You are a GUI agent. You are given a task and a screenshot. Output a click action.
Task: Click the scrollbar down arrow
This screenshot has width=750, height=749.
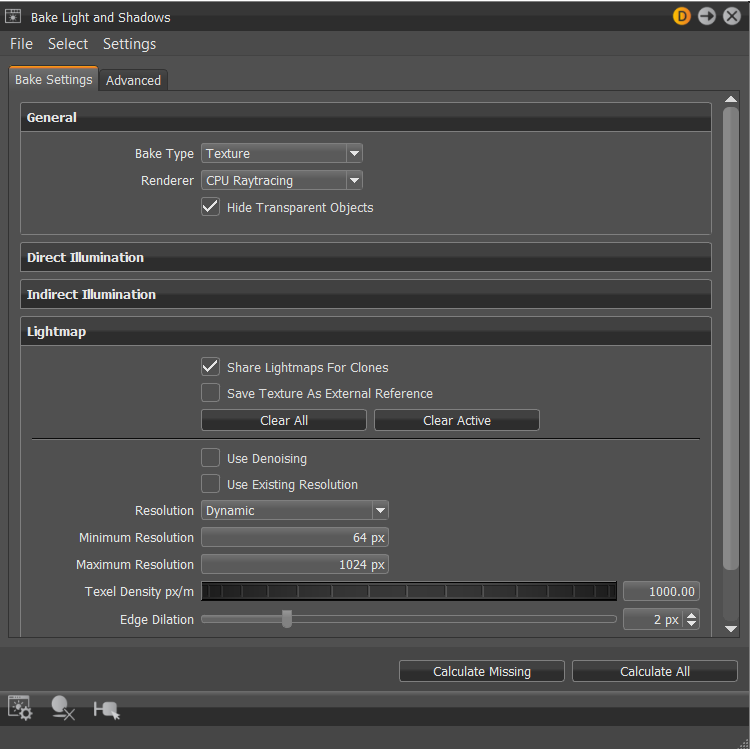731,629
